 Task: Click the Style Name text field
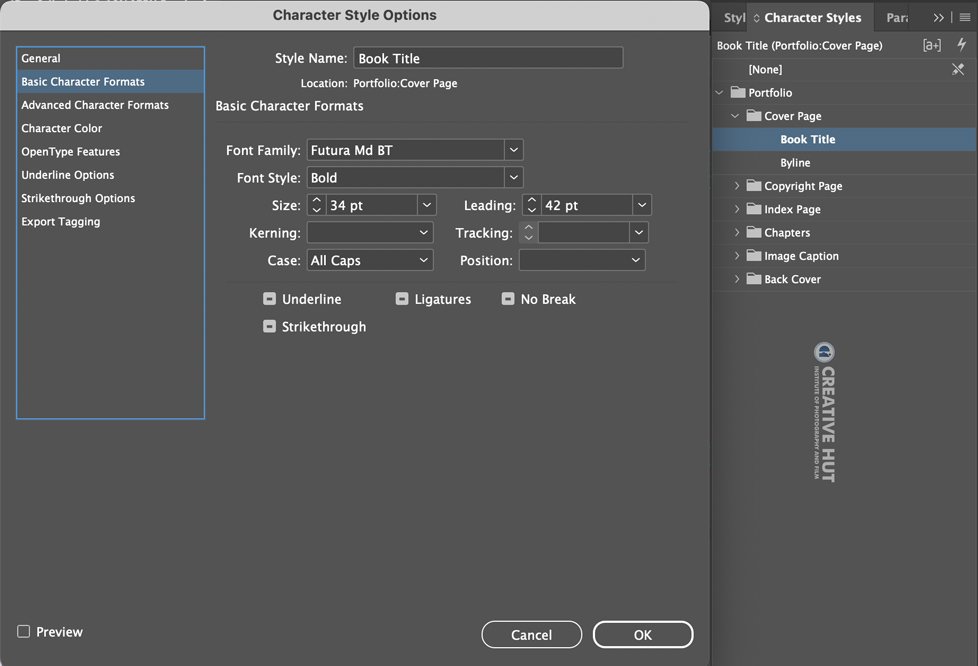click(x=488, y=58)
